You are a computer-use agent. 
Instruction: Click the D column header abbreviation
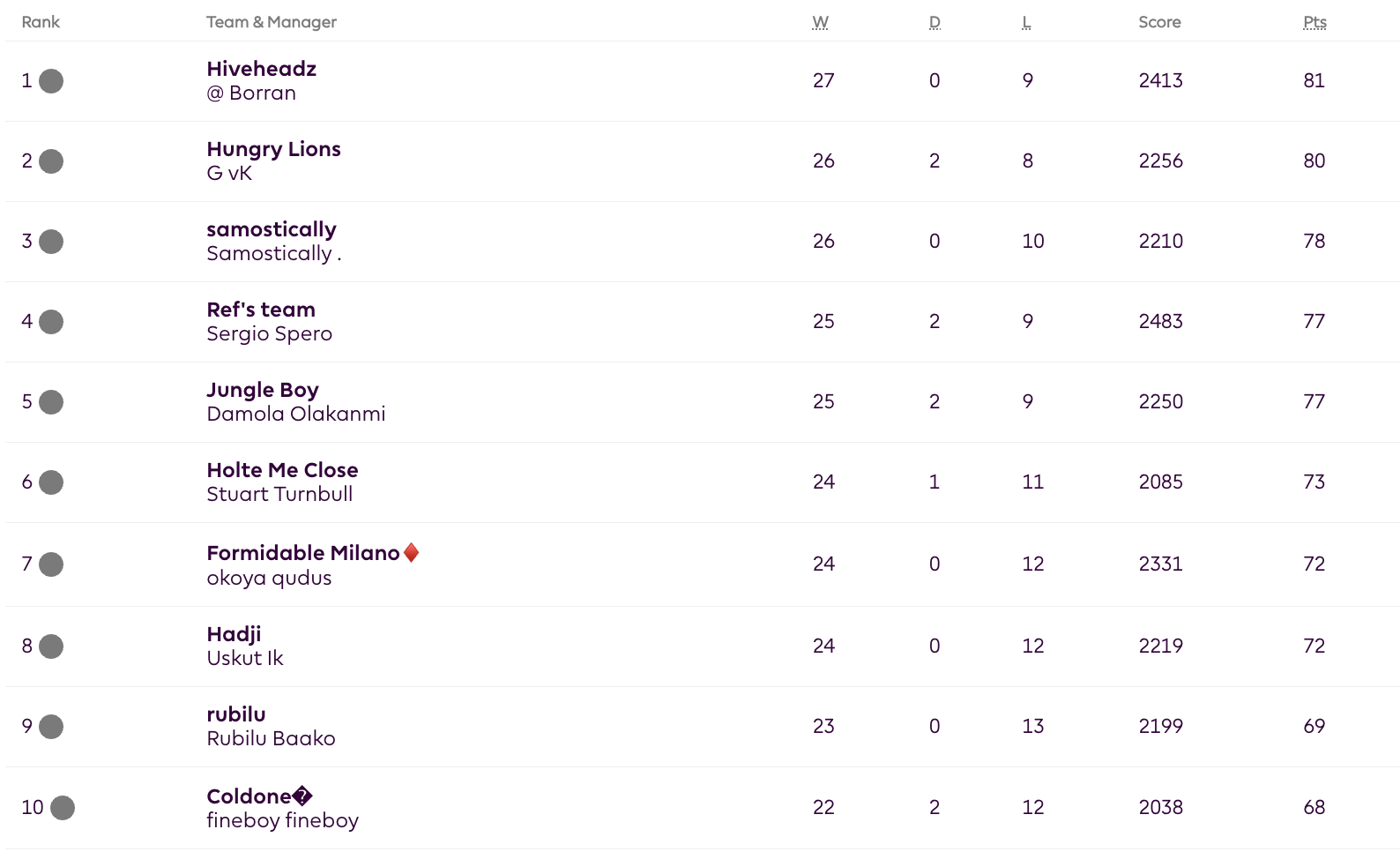935,22
